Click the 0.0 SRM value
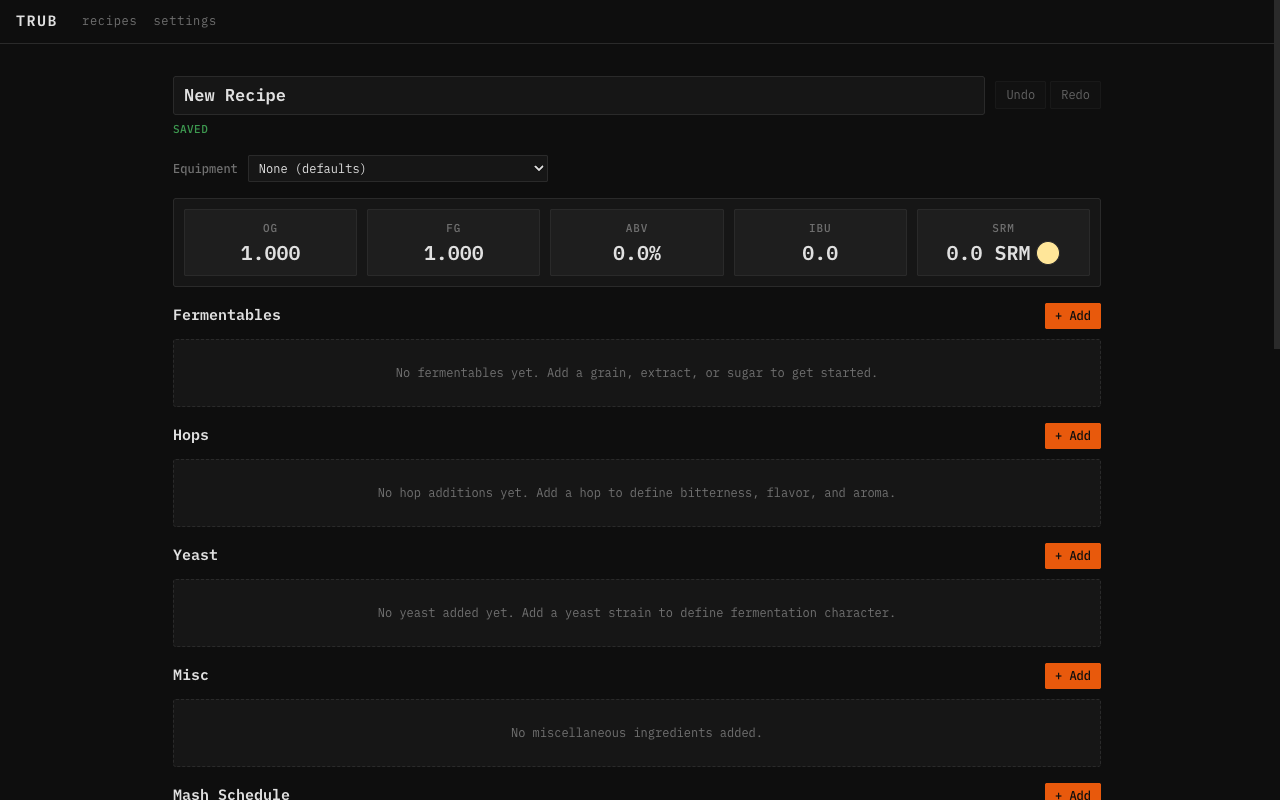 click(x=988, y=254)
